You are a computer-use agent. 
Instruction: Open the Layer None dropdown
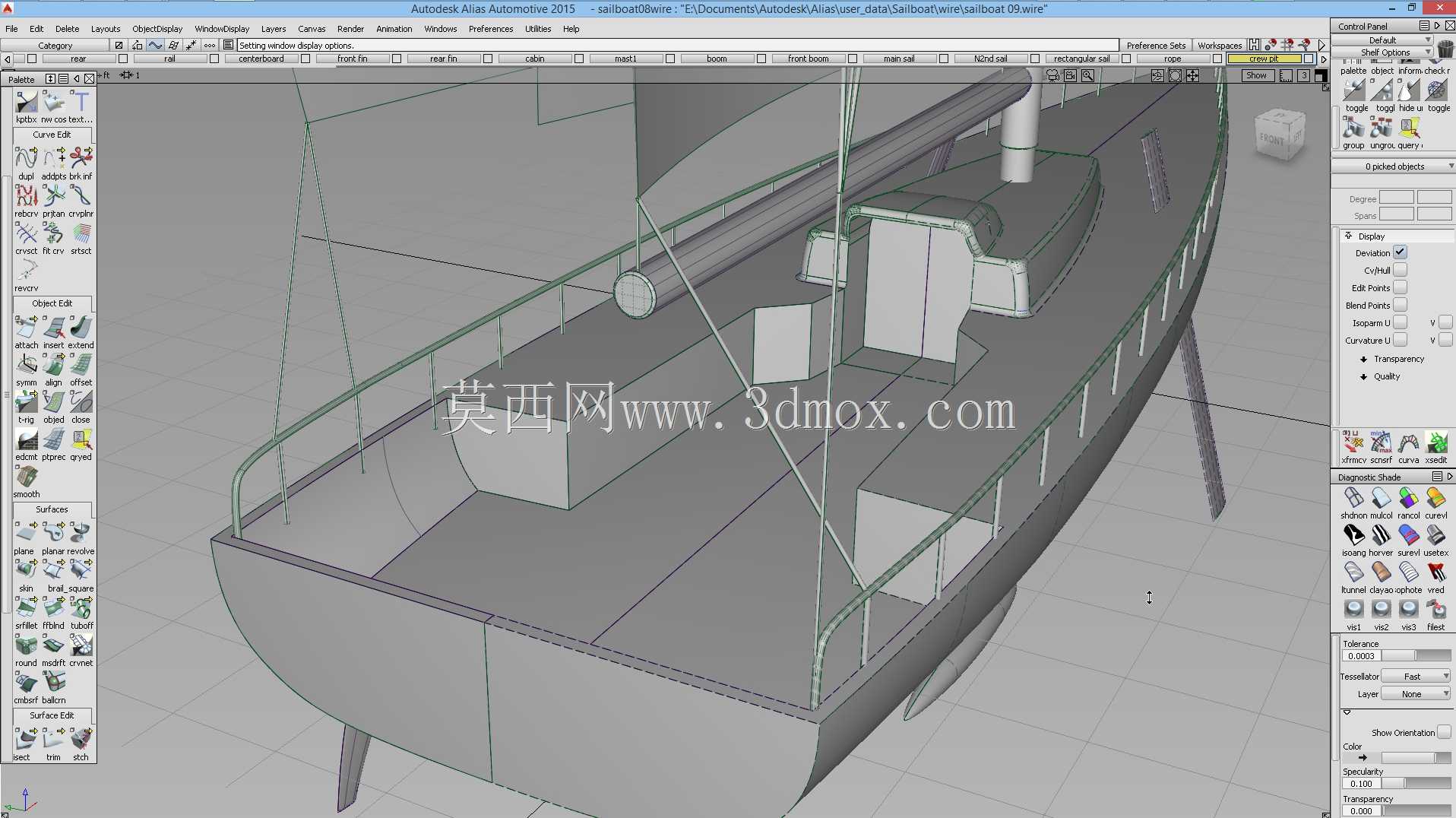(1416, 693)
